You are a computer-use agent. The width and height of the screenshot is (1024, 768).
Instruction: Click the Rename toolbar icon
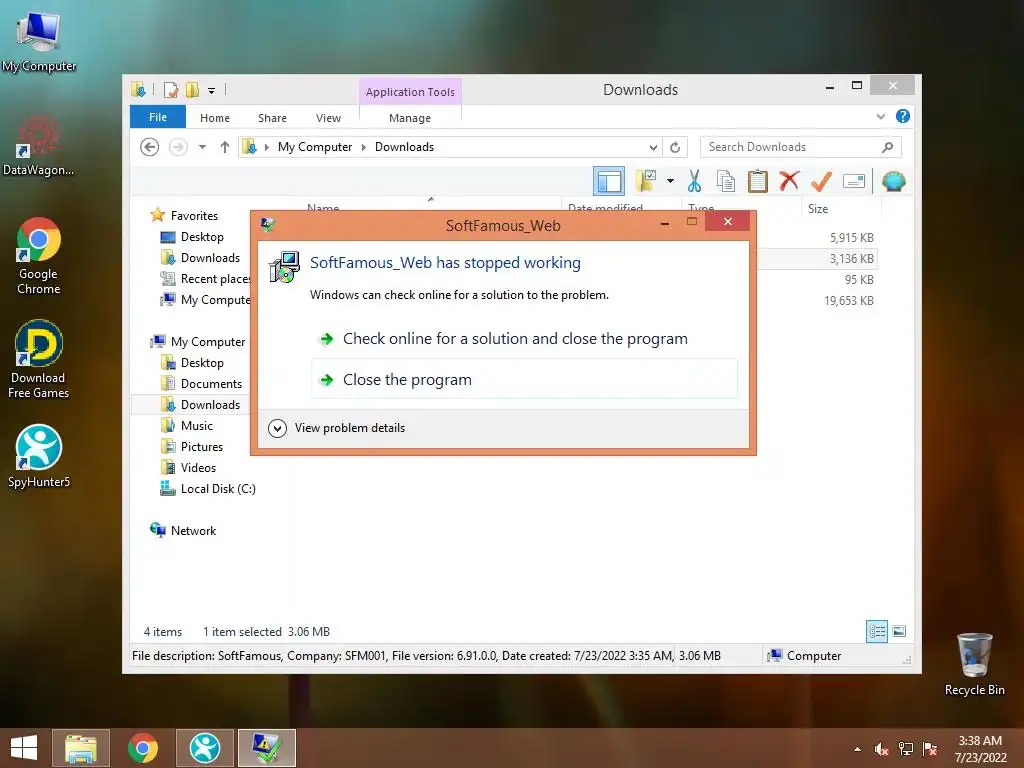click(854, 181)
